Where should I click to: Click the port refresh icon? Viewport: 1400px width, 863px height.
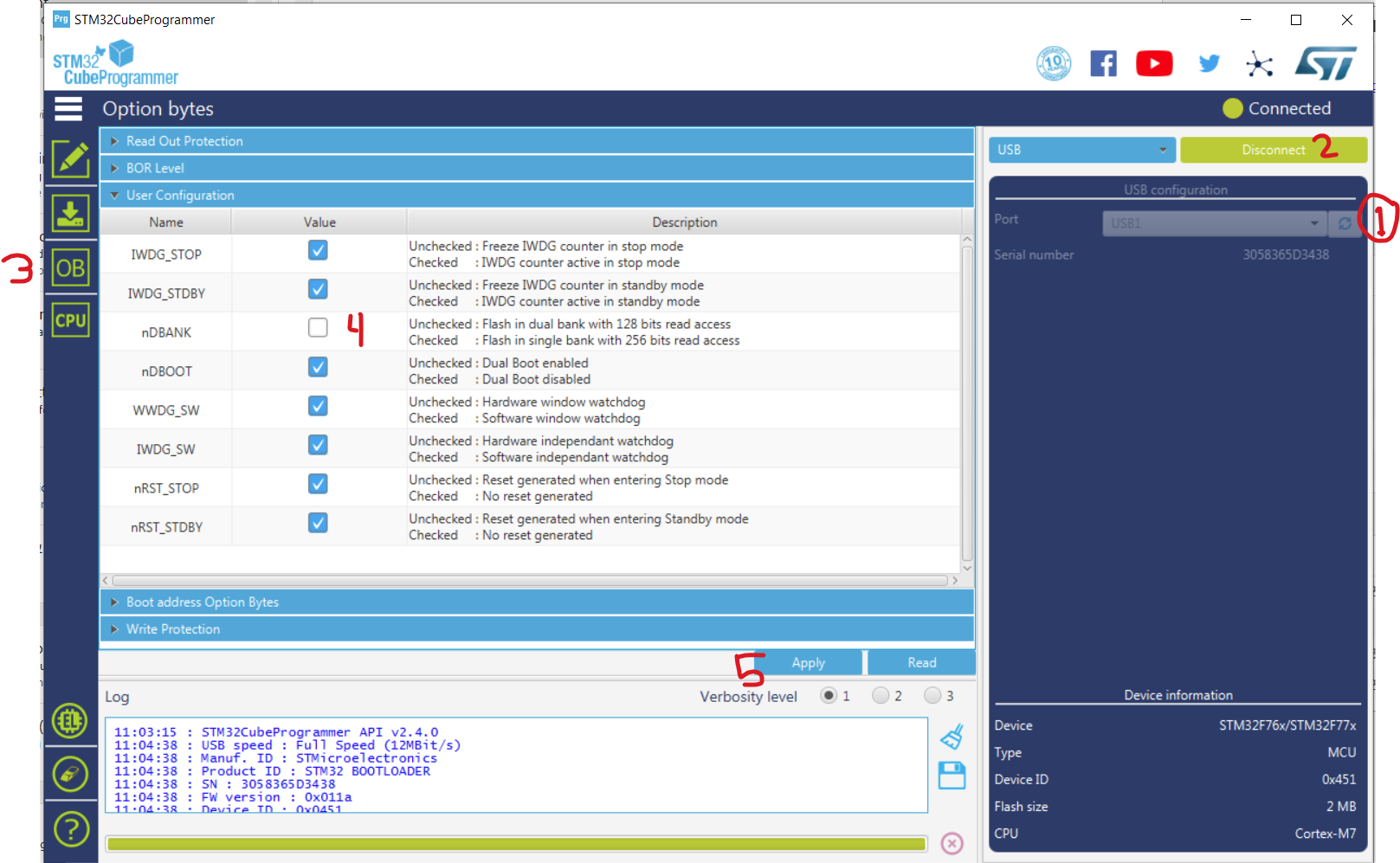pyautogui.click(x=1345, y=223)
